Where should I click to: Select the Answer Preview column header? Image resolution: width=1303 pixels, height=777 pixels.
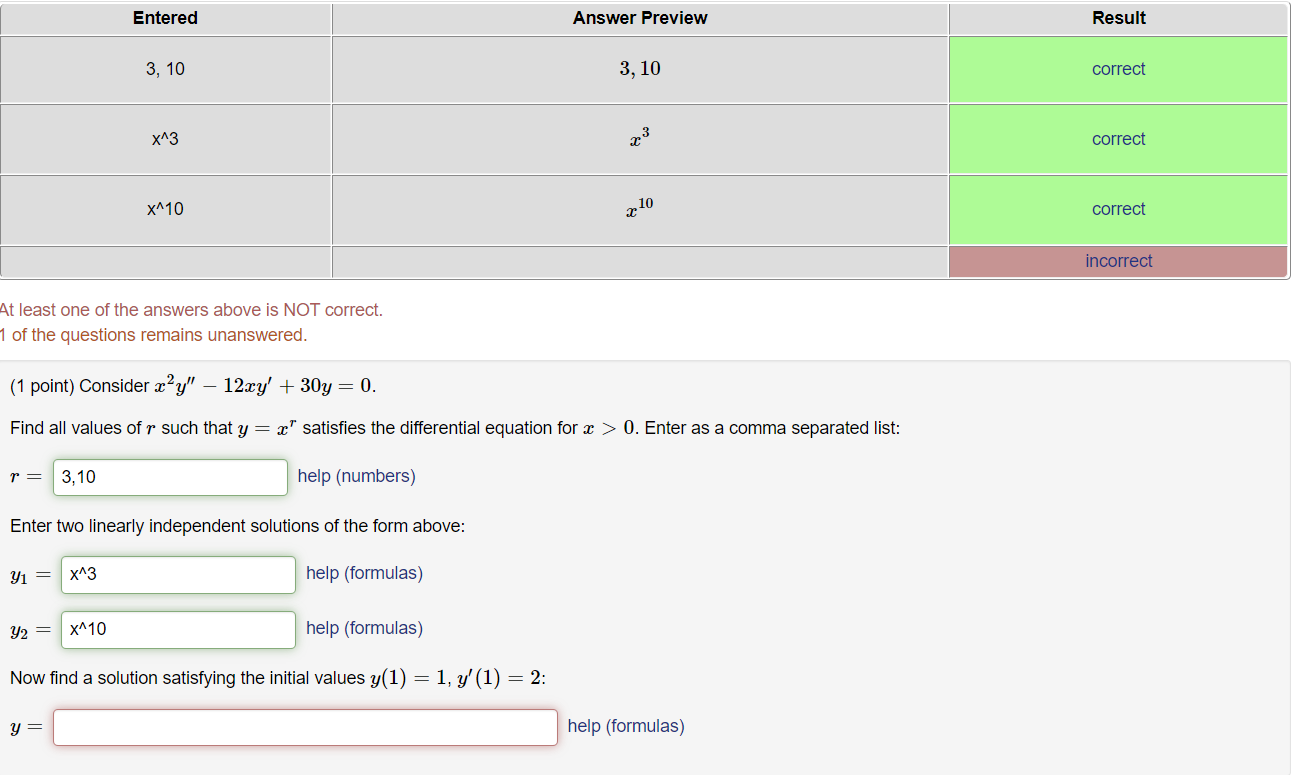(x=639, y=18)
